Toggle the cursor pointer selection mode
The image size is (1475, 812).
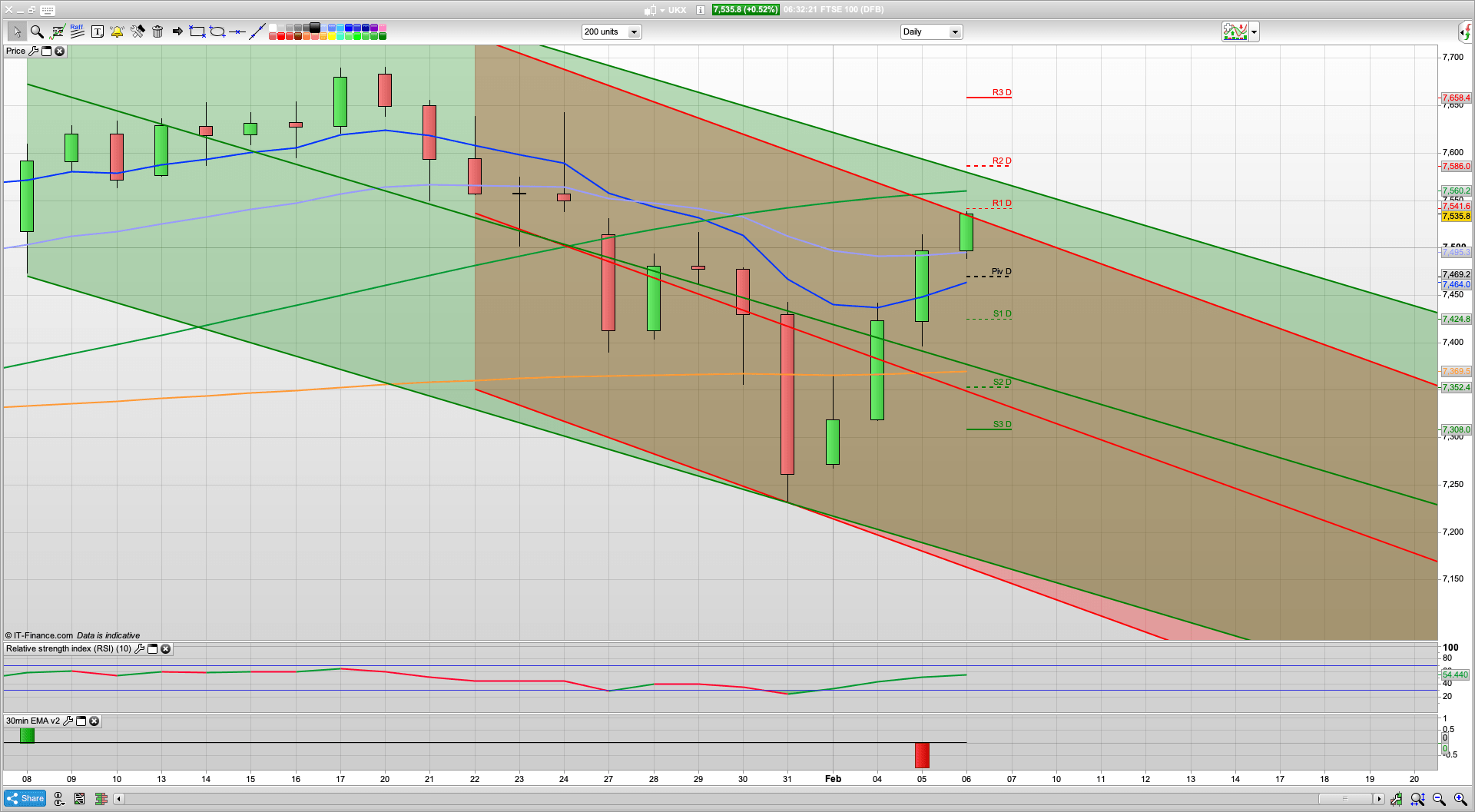click(x=16, y=31)
